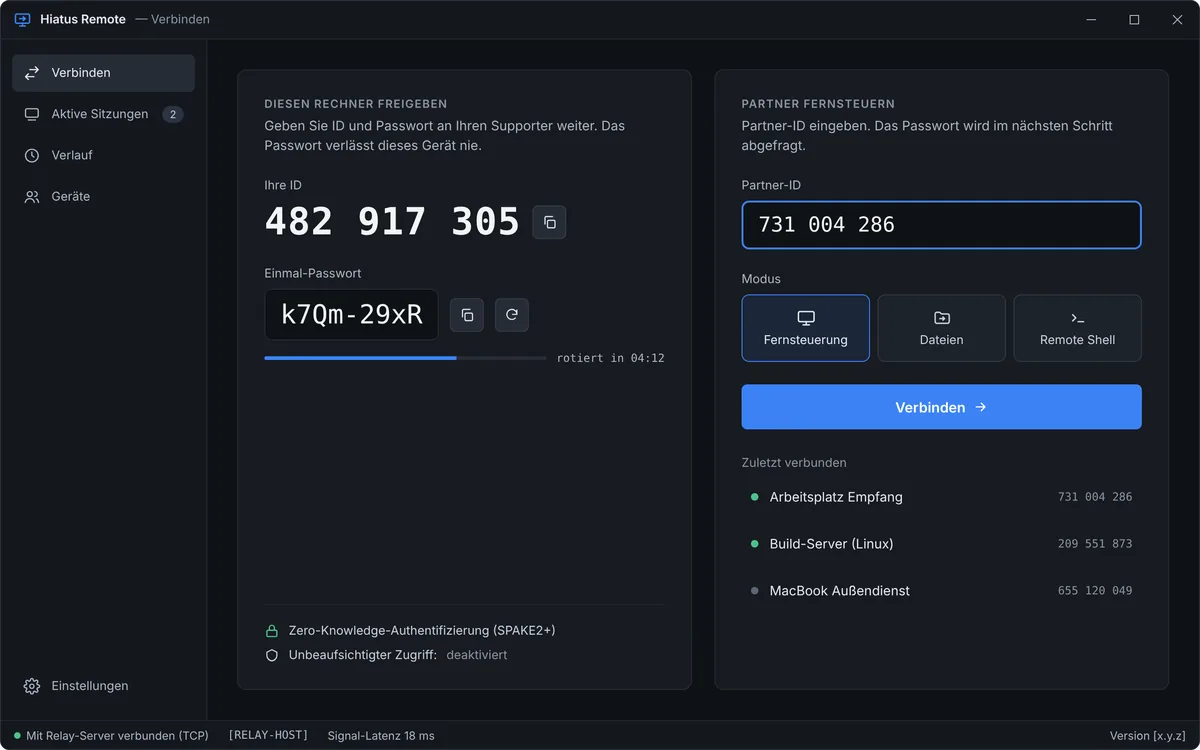Click ID 209 551 873 in recent list
This screenshot has height=750, width=1200.
pyautogui.click(x=1095, y=544)
